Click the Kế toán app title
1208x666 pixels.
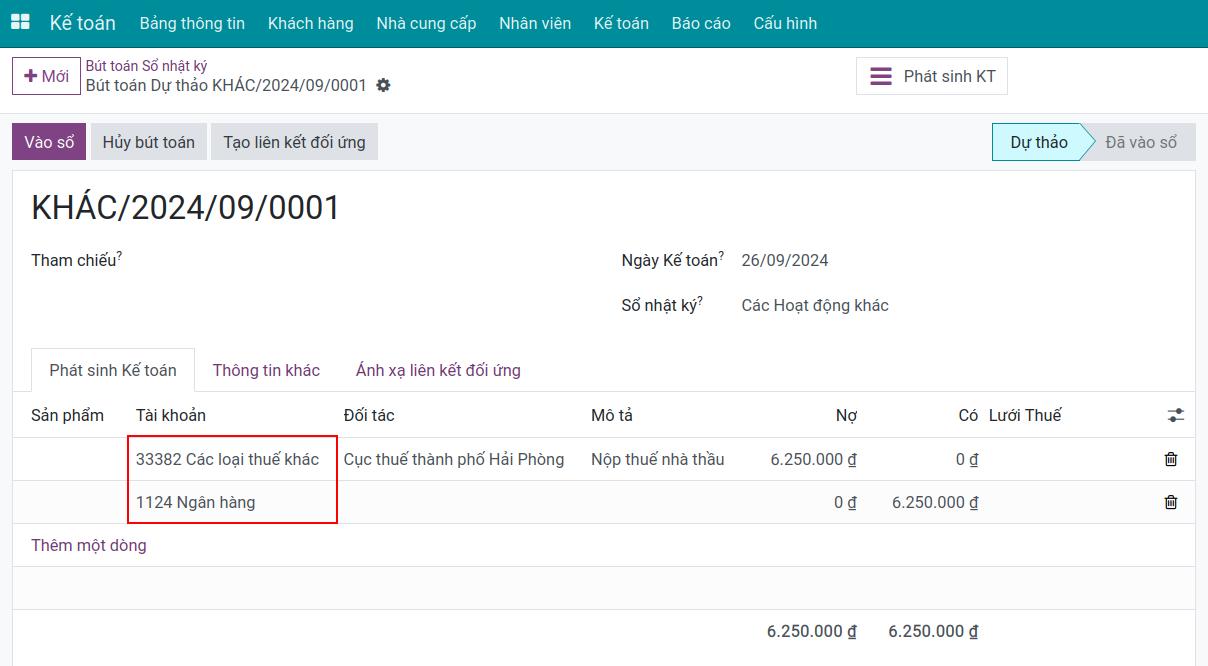83,23
